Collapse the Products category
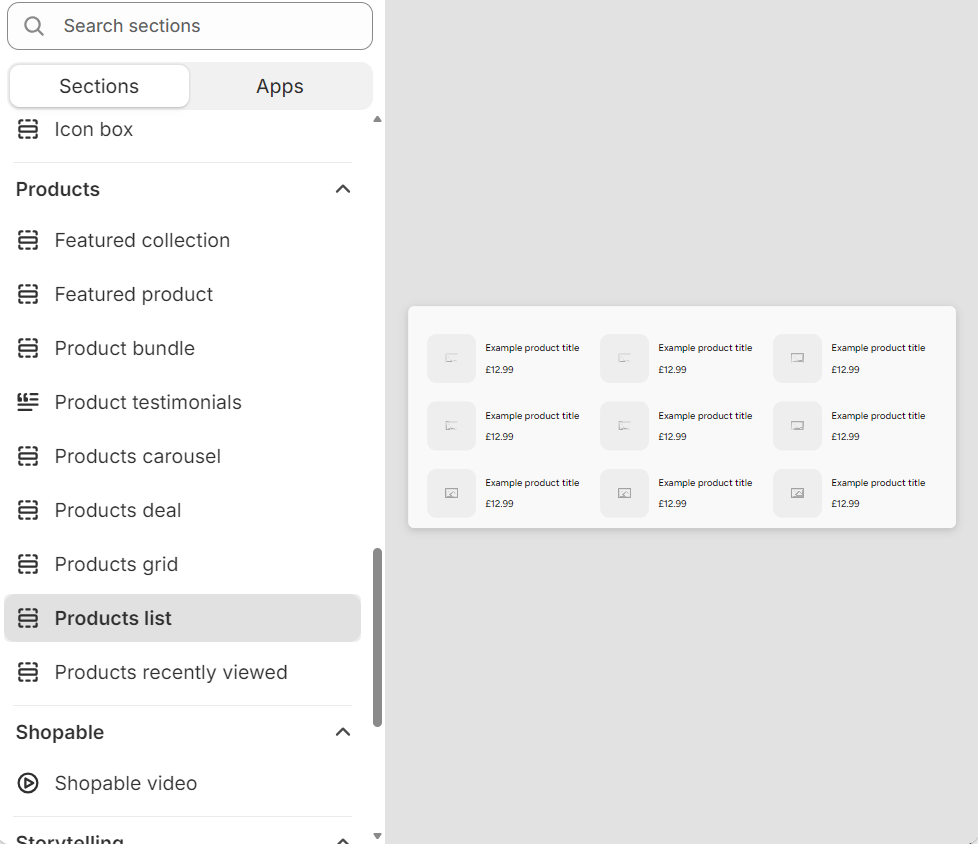This screenshot has width=978, height=844. (x=342, y=189)
